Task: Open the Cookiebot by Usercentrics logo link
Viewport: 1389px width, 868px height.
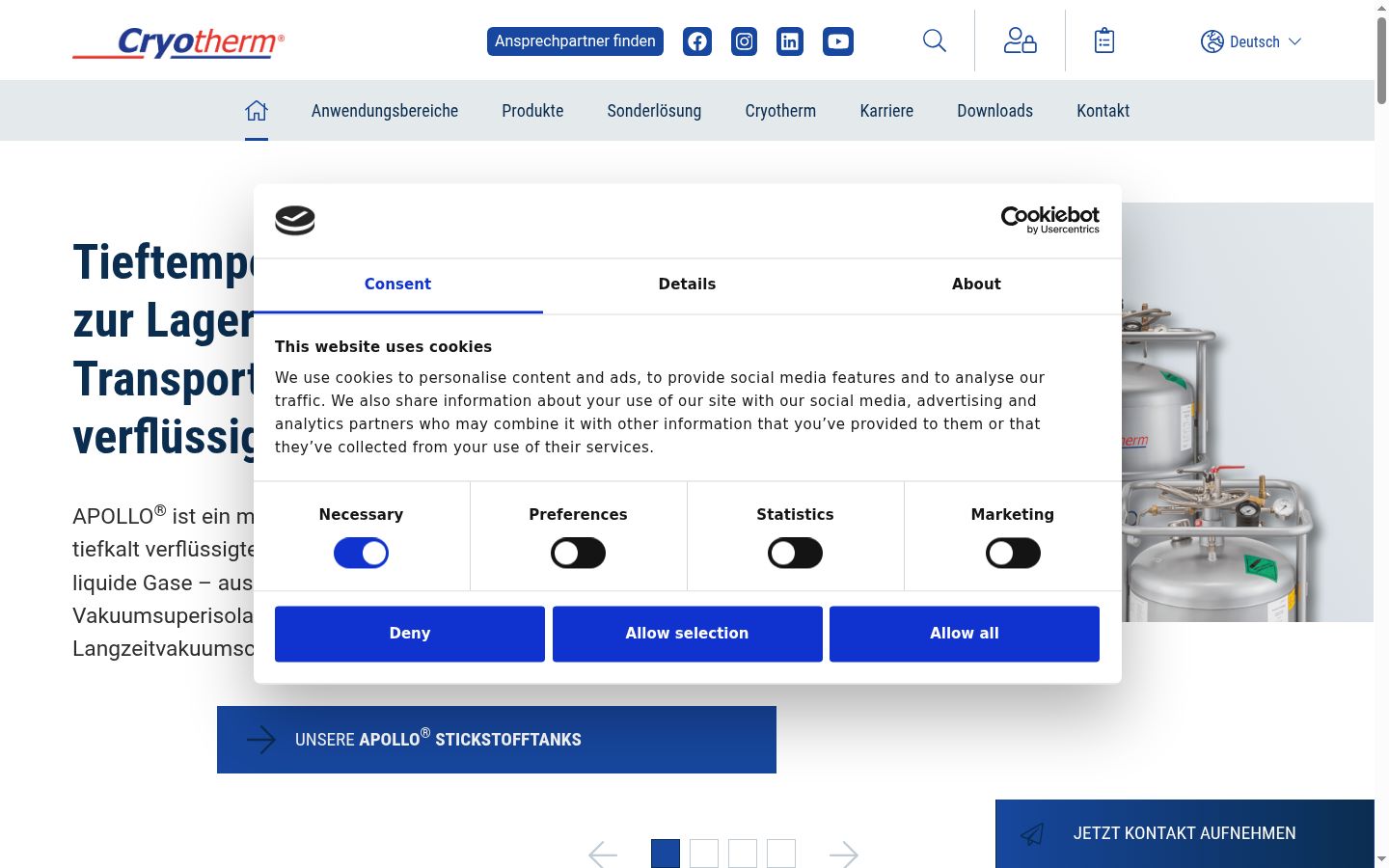Action: click(x=1050, y=220)
